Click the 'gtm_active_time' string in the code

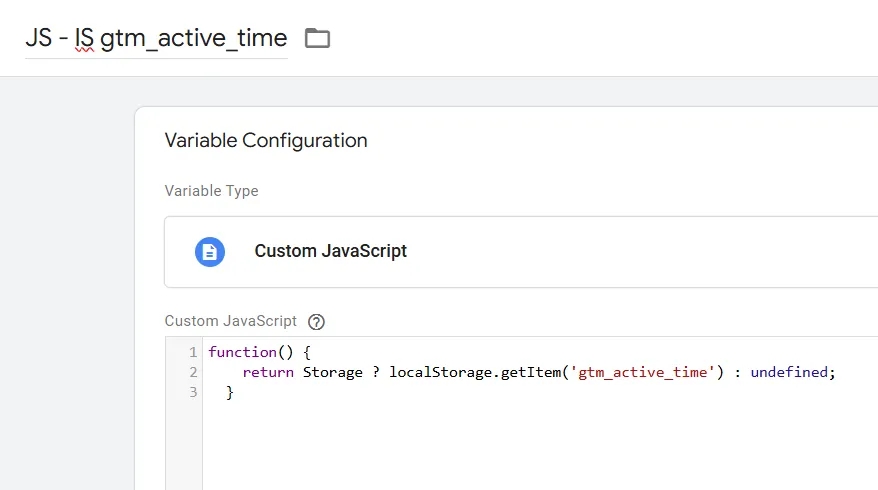(642, 372)
